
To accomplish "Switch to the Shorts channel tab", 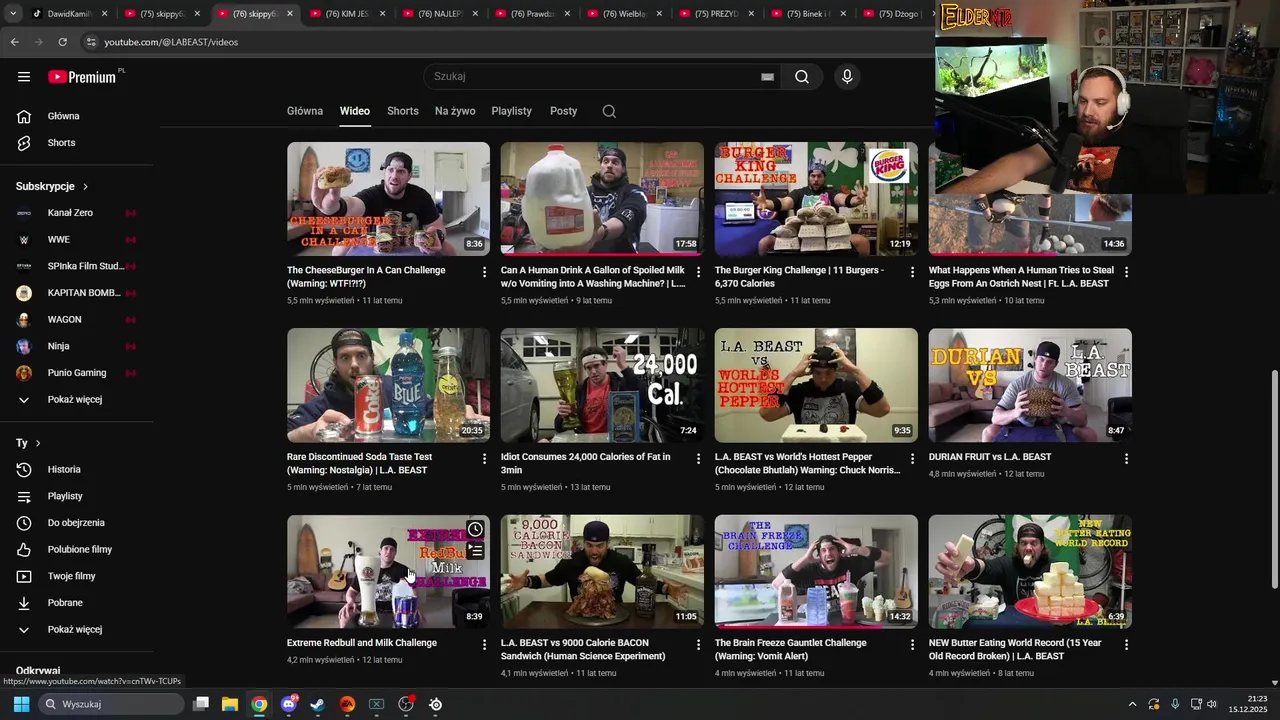I will tap(403, 111).
